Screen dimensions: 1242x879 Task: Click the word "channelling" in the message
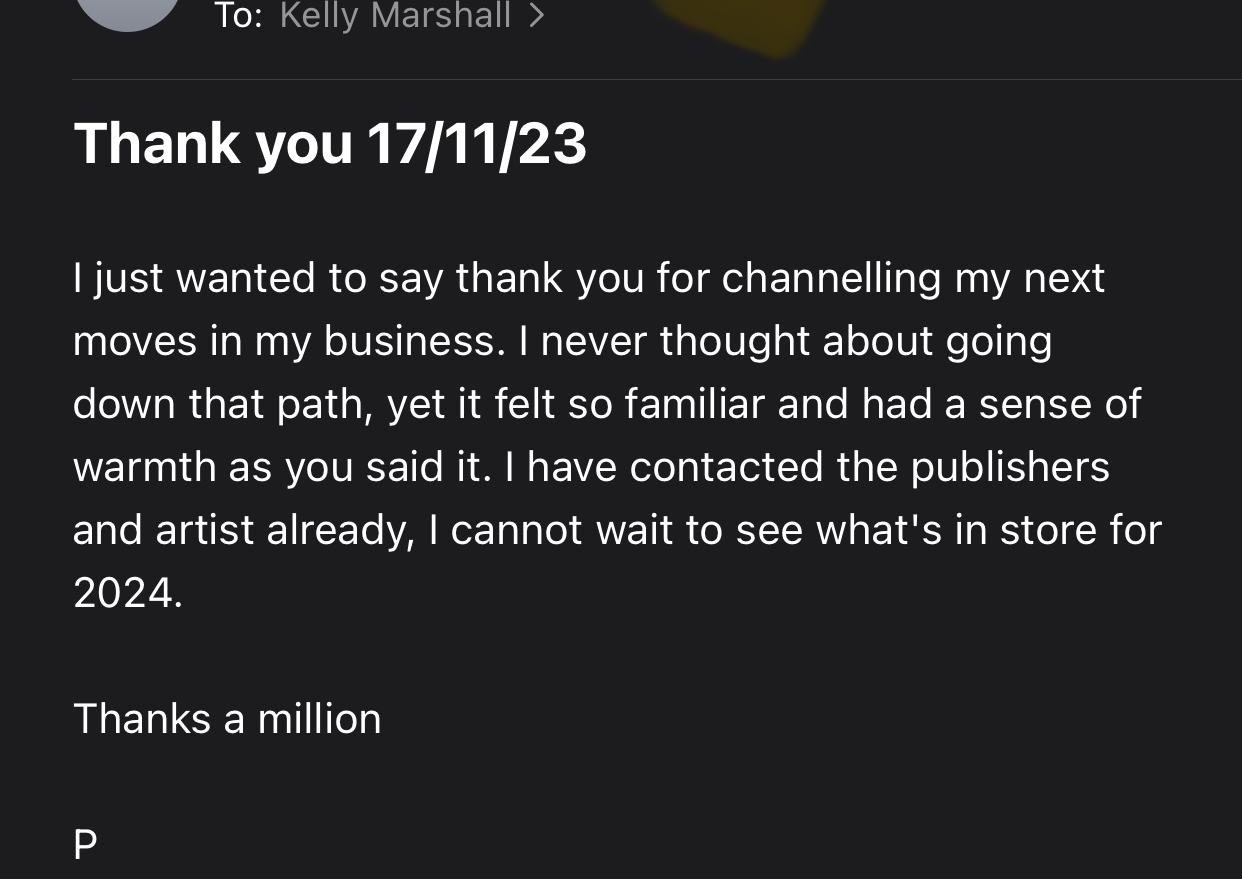point(831,278)
